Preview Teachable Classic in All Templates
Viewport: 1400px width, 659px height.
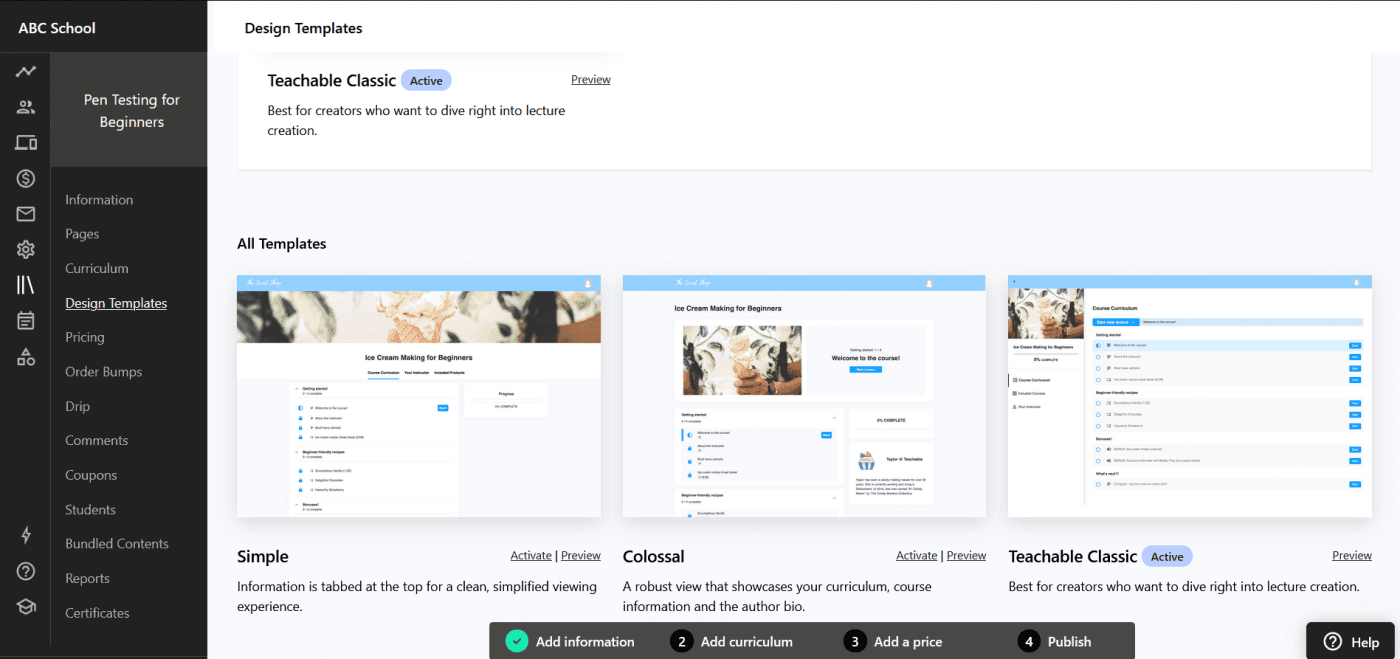1352,556
